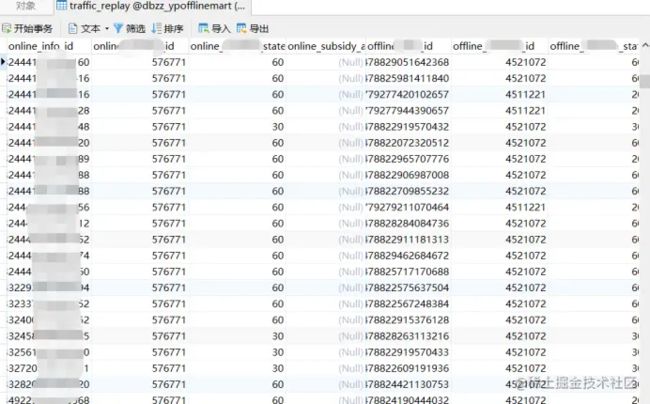Select cell 79279211070464

point(407,207)
